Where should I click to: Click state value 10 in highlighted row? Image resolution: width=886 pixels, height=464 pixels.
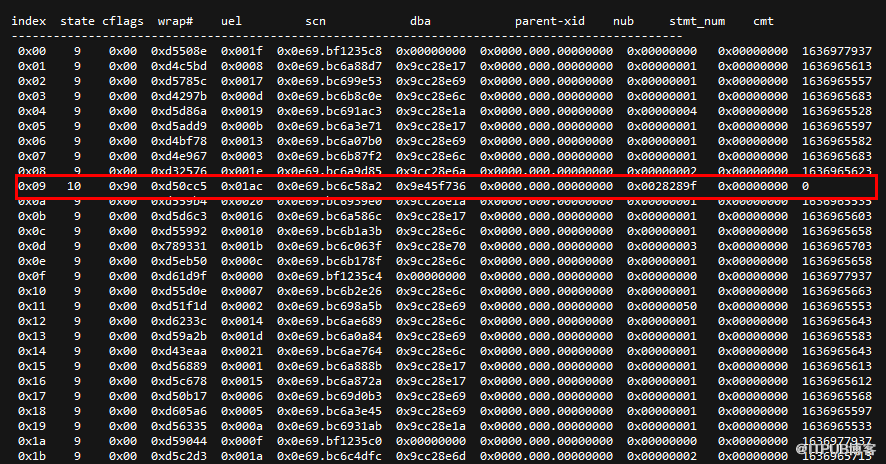click(74, 187)
